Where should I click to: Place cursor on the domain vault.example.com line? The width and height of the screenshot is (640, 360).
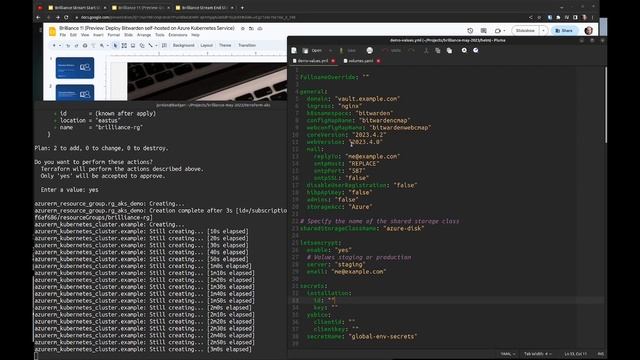[353, 99]
